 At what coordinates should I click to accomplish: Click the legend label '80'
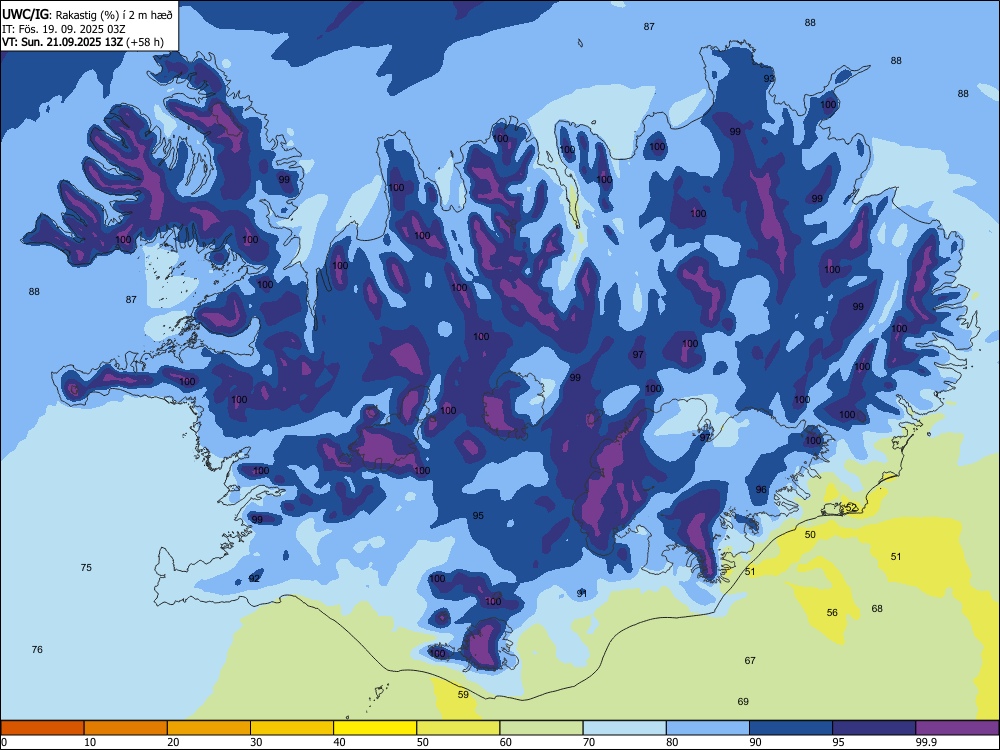[x=672, y=742]
